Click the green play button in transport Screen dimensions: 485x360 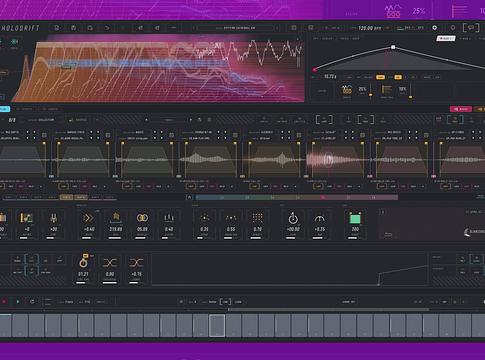point(18,302)
